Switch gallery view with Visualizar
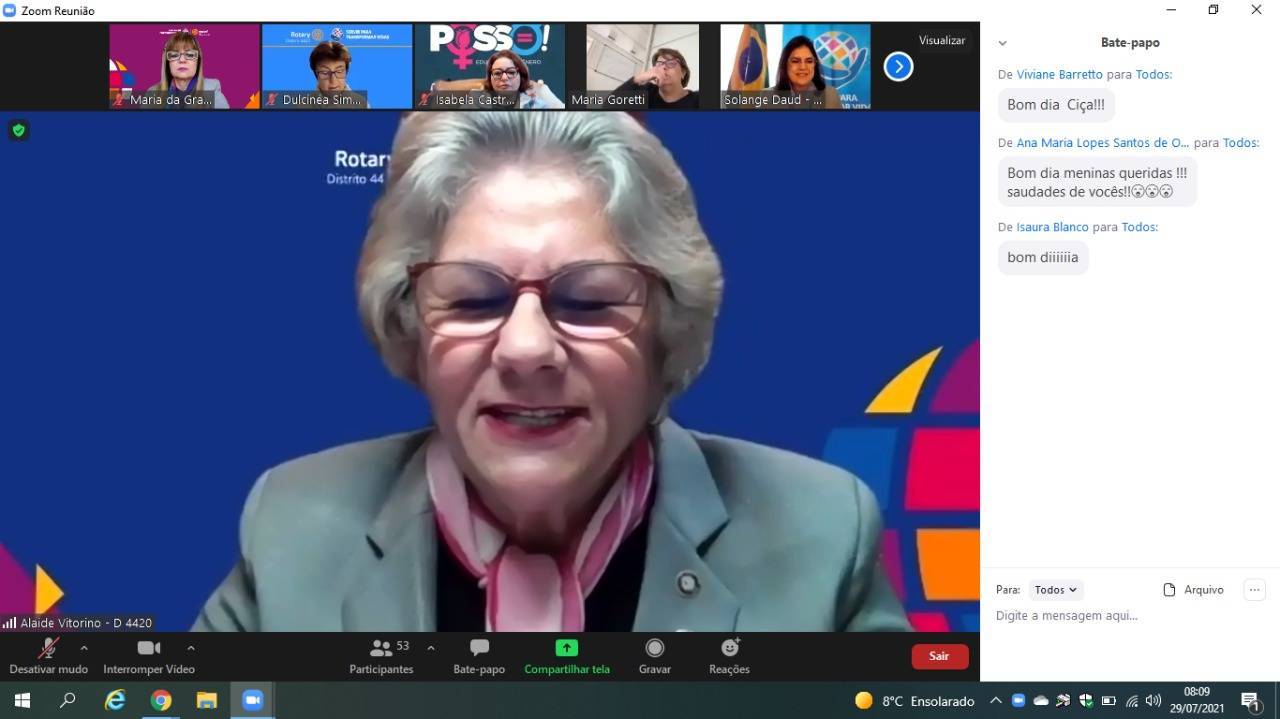 pyautogui.click(x=941, y=40)
